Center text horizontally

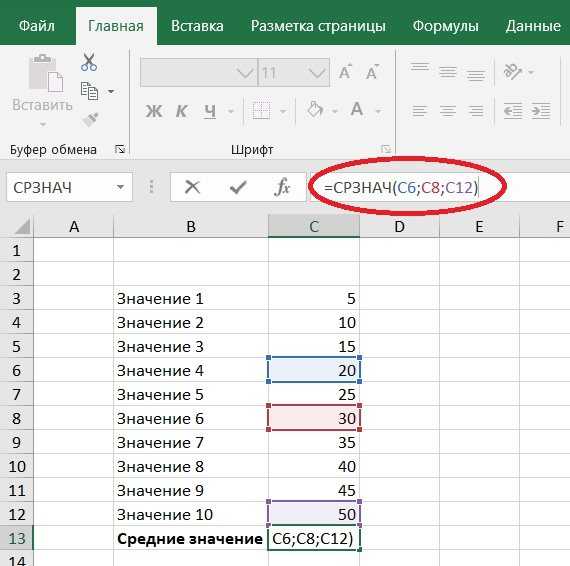point(448,111)
